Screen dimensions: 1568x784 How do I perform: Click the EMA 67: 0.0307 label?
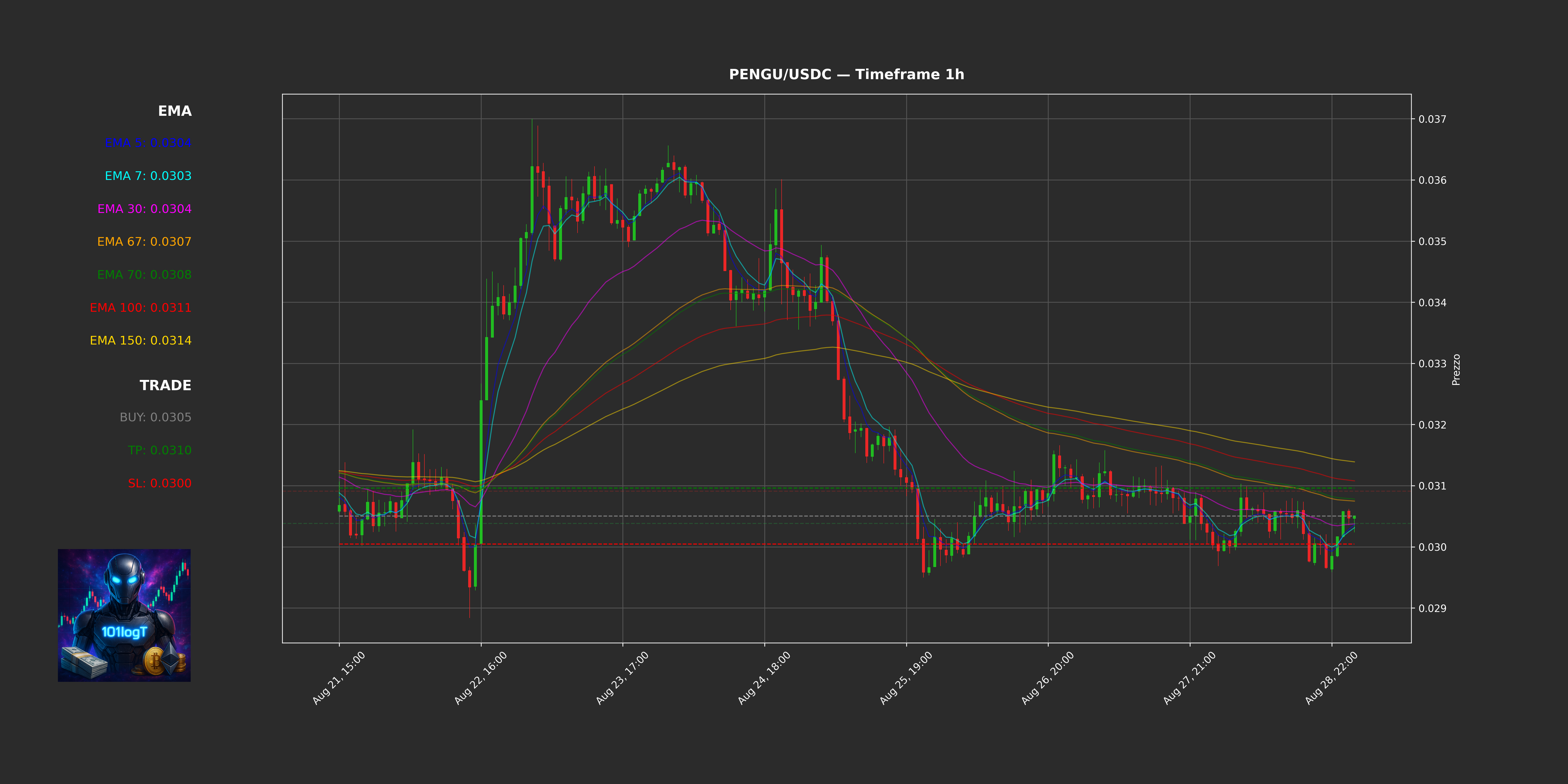[144, 242]
